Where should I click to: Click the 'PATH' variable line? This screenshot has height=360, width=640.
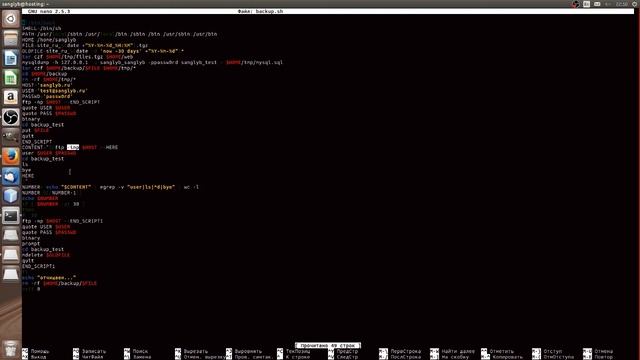coord(120,34)
